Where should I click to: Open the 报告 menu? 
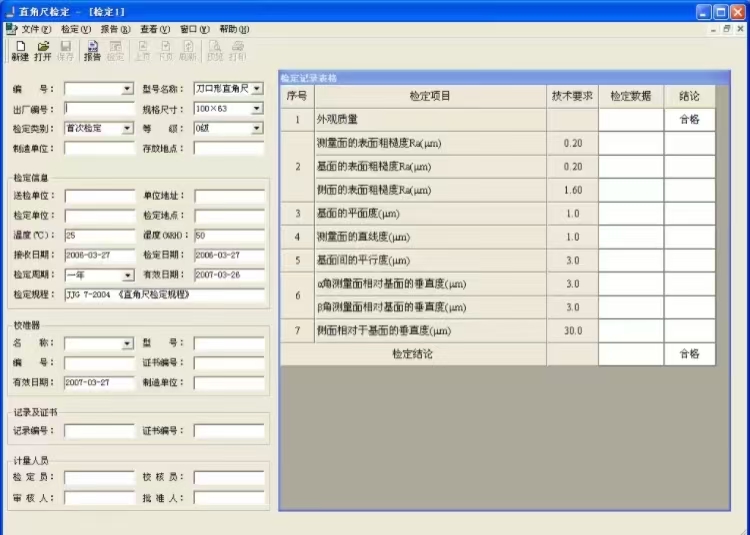pos(115,29)
